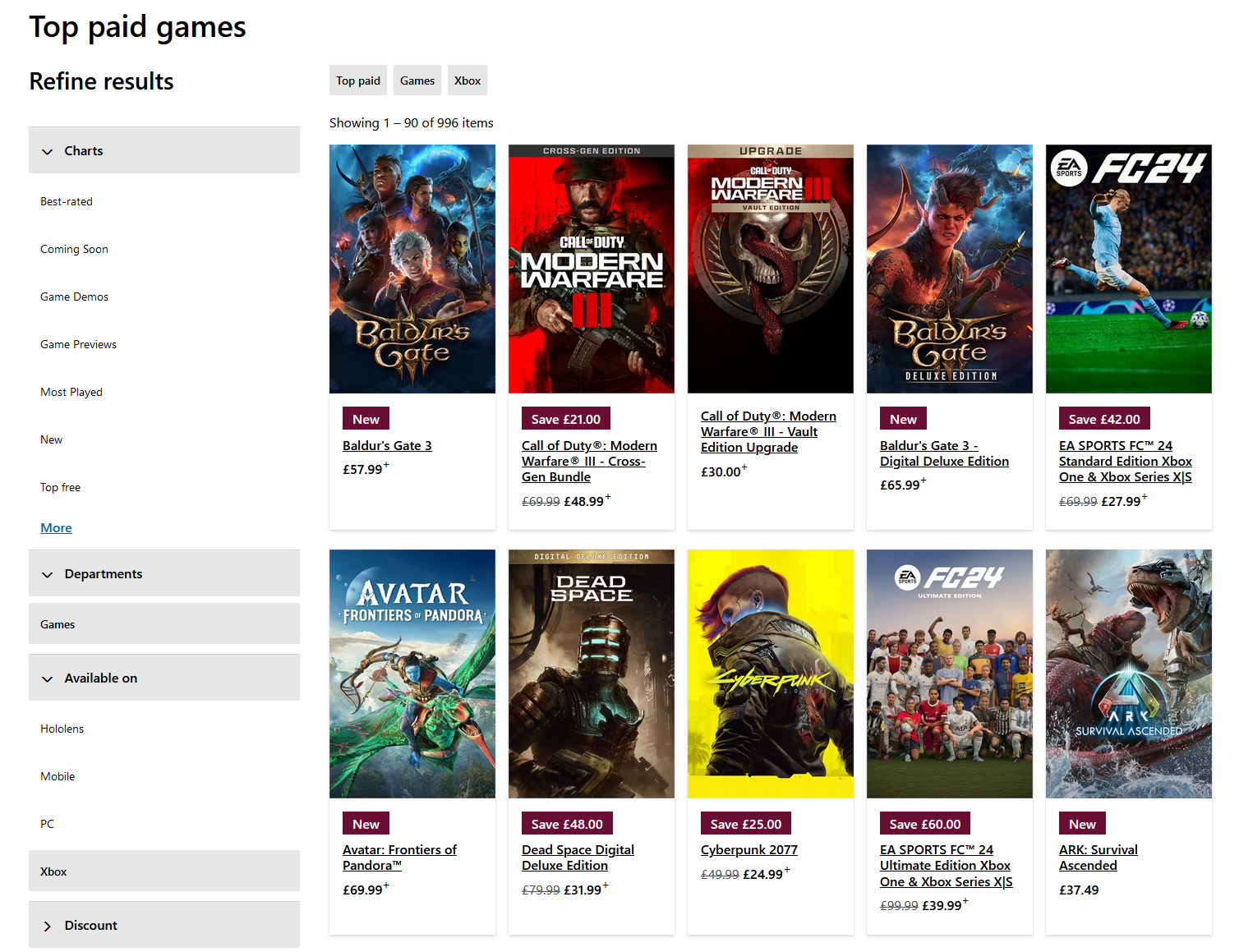Click the Save £48.00 badge
Viewport: 1239px width, 952px height.
pos(567,824)
